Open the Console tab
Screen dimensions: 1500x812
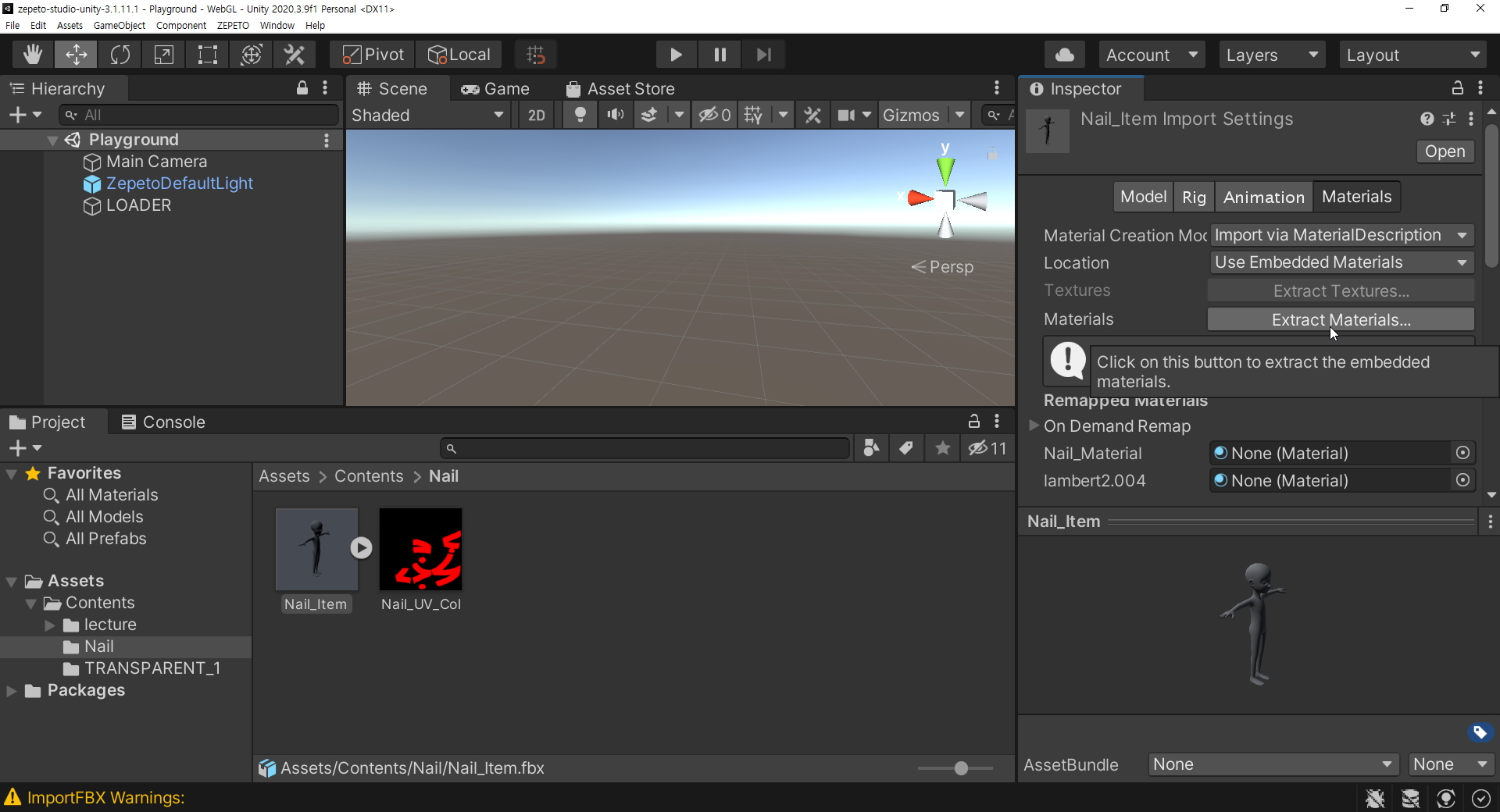point(163,422)
